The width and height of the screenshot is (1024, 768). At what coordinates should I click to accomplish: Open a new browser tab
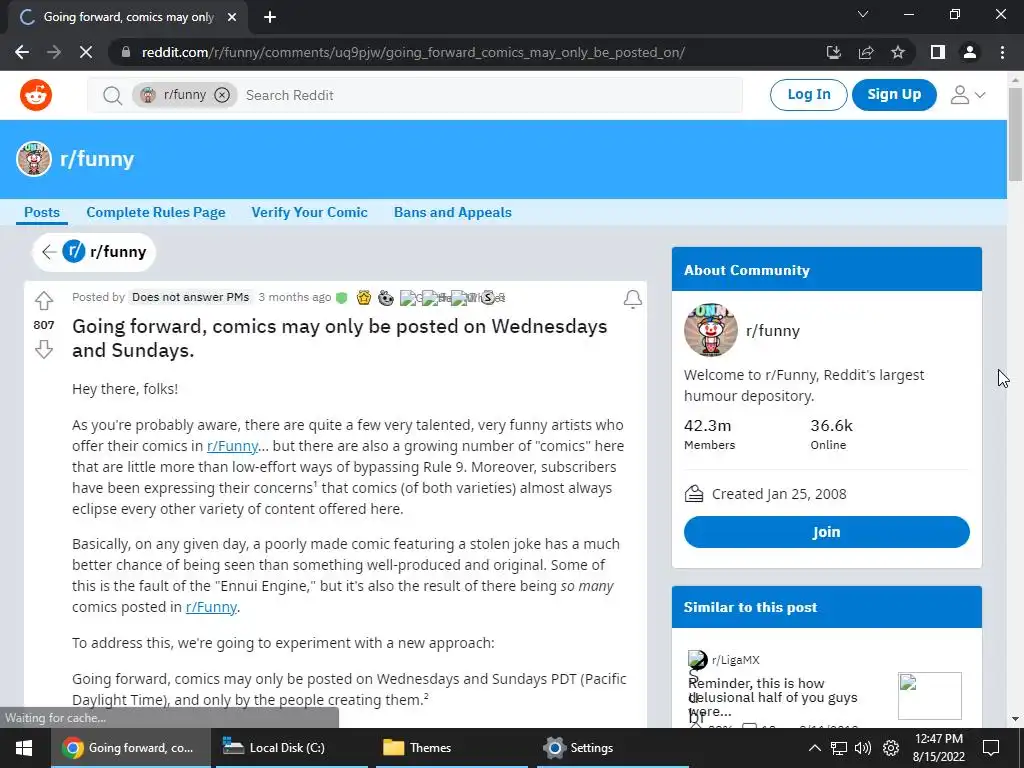coord(270,17)
